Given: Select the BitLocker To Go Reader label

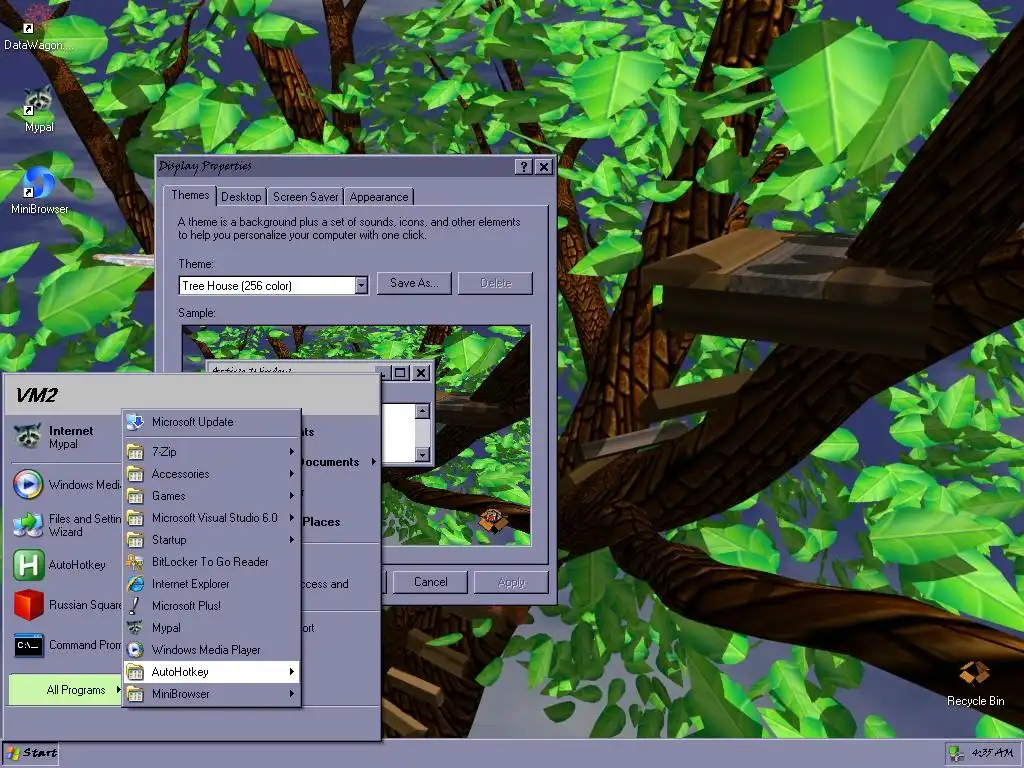Looking at the screenshot, I should click(x=210, y=562).
